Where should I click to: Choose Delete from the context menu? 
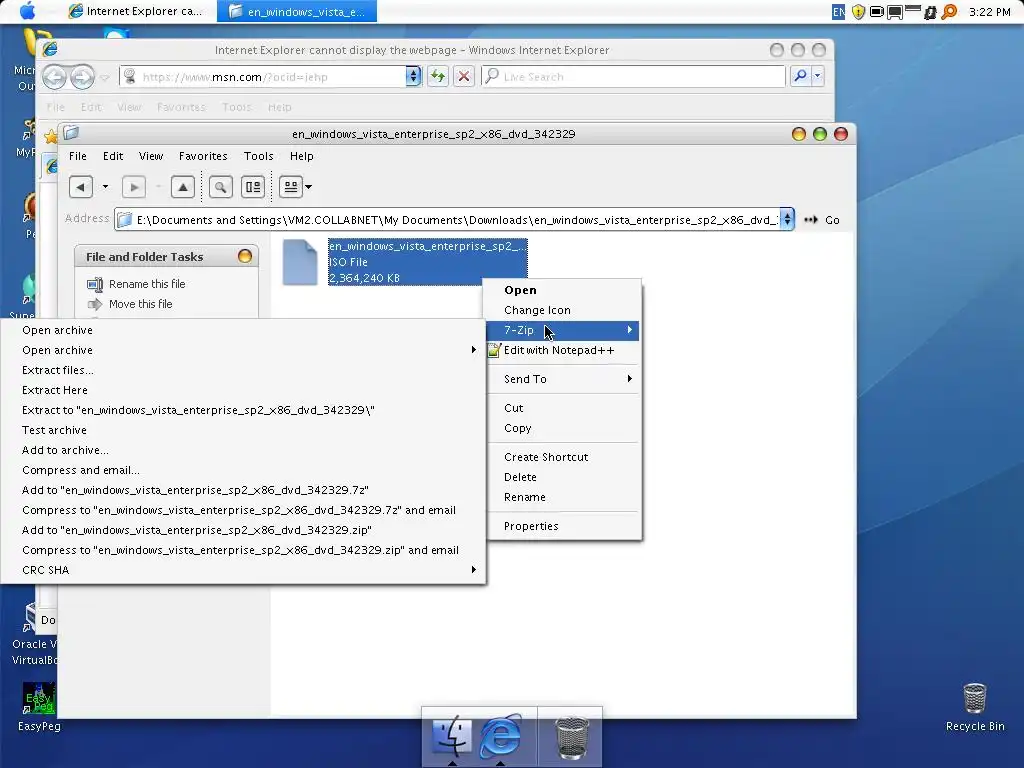pos(563,477)
